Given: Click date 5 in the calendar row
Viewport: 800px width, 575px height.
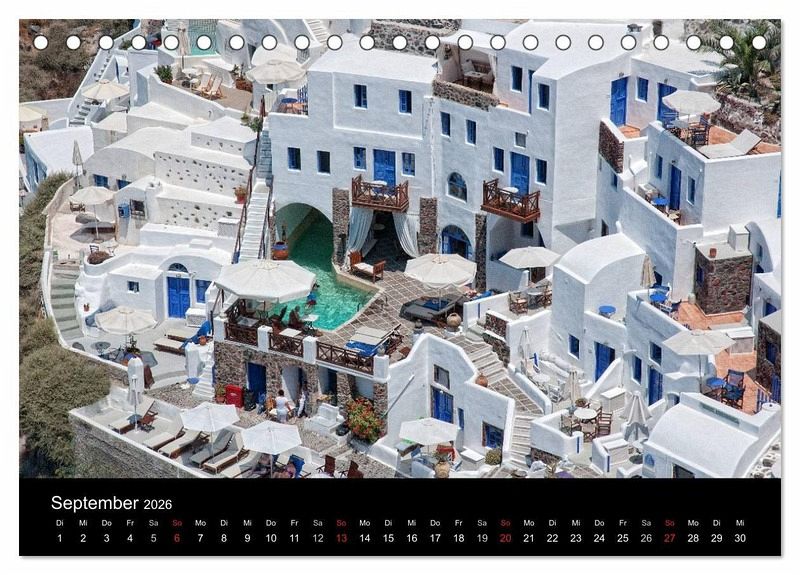Looking at the screenshot, I should coord(154,538).
